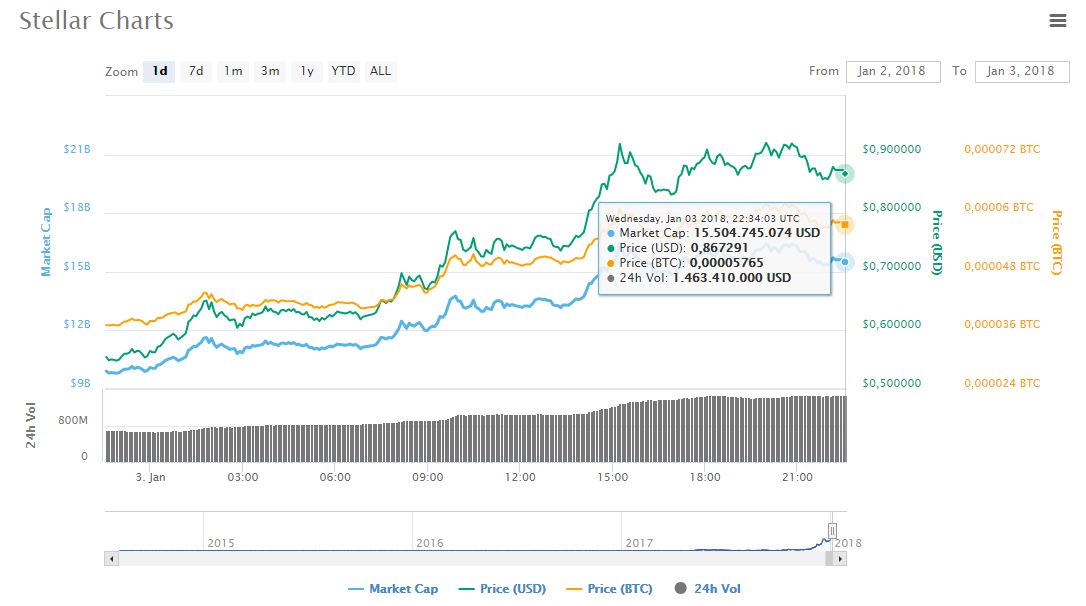
Task: Click the 15:00 time axis label
Action: click(x=612, y=477)
